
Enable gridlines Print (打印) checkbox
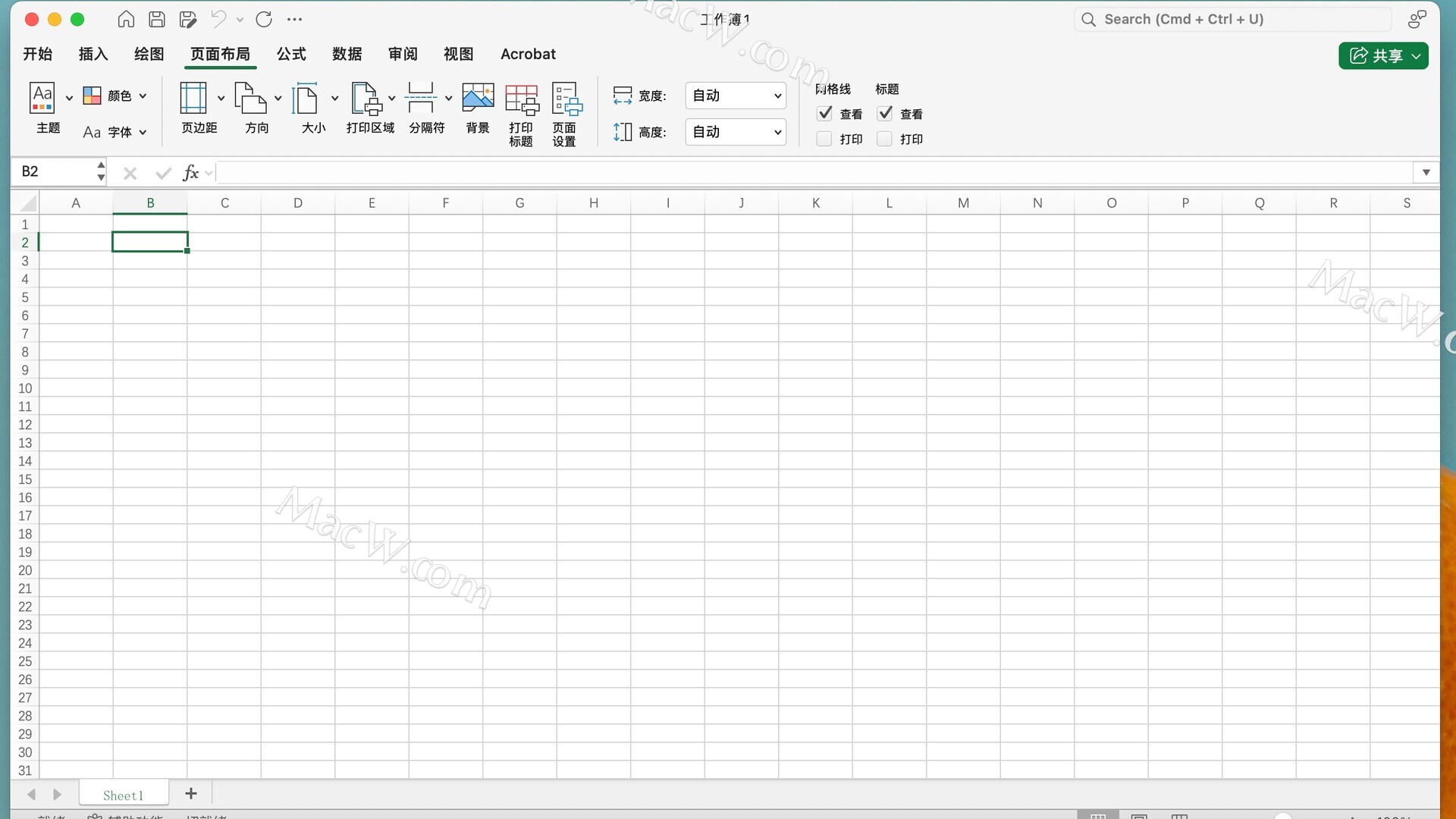[824, 139]
